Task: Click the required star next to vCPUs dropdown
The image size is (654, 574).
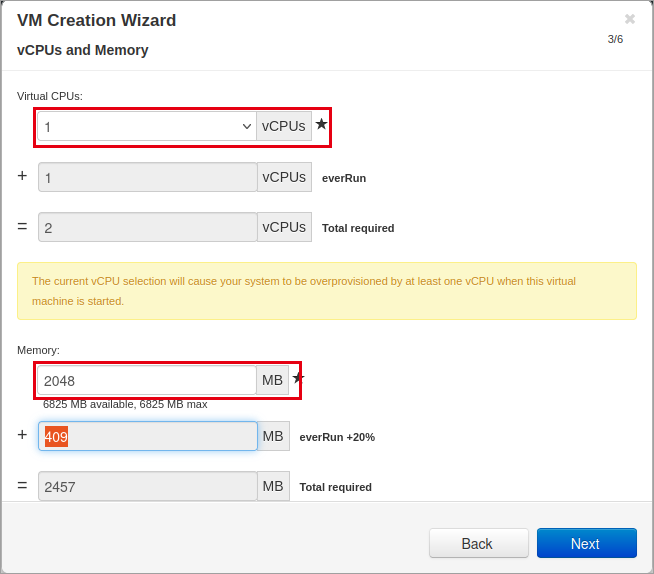Action: tap(321, 124)
